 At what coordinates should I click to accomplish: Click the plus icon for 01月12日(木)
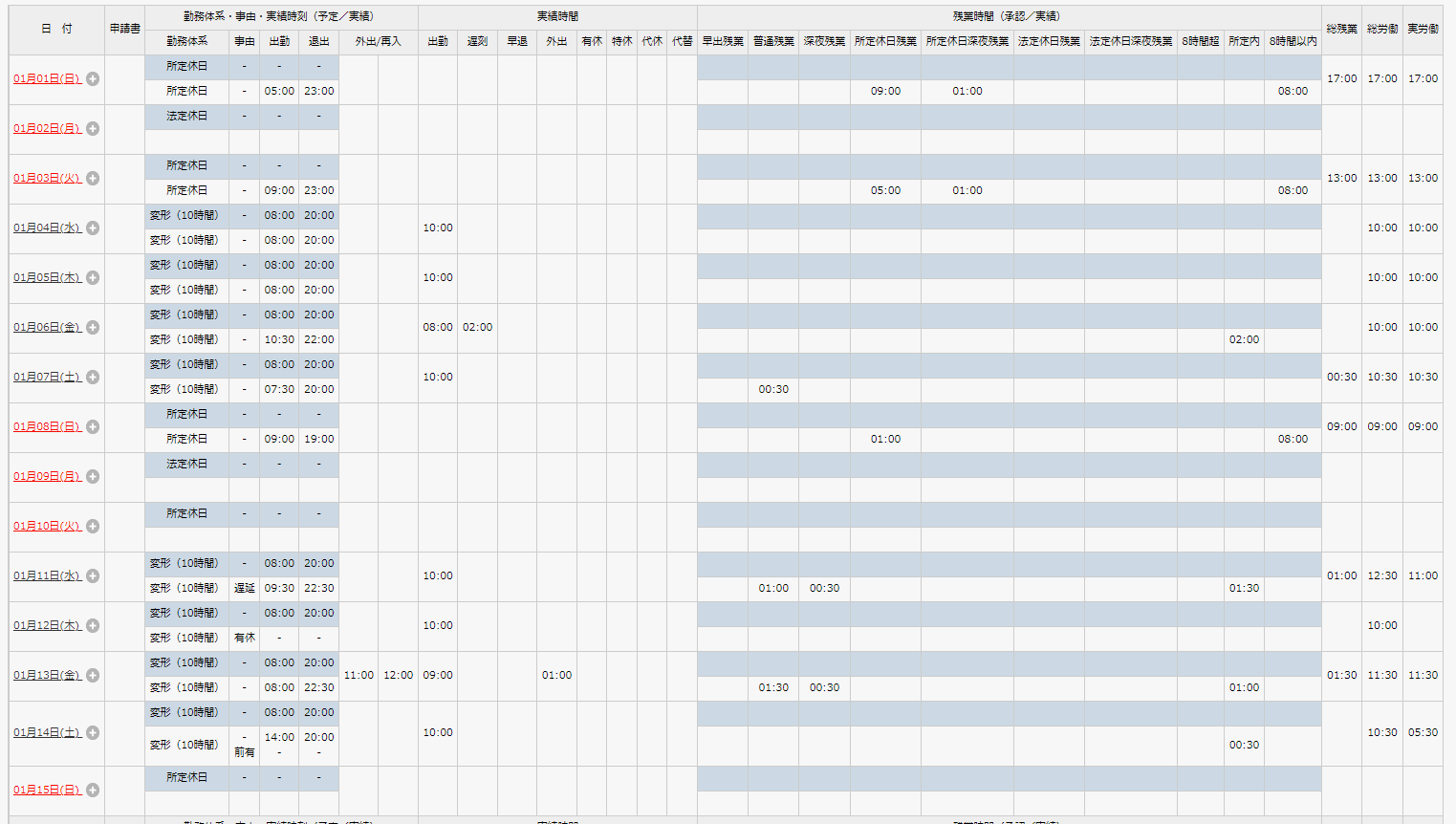(93, 626)
